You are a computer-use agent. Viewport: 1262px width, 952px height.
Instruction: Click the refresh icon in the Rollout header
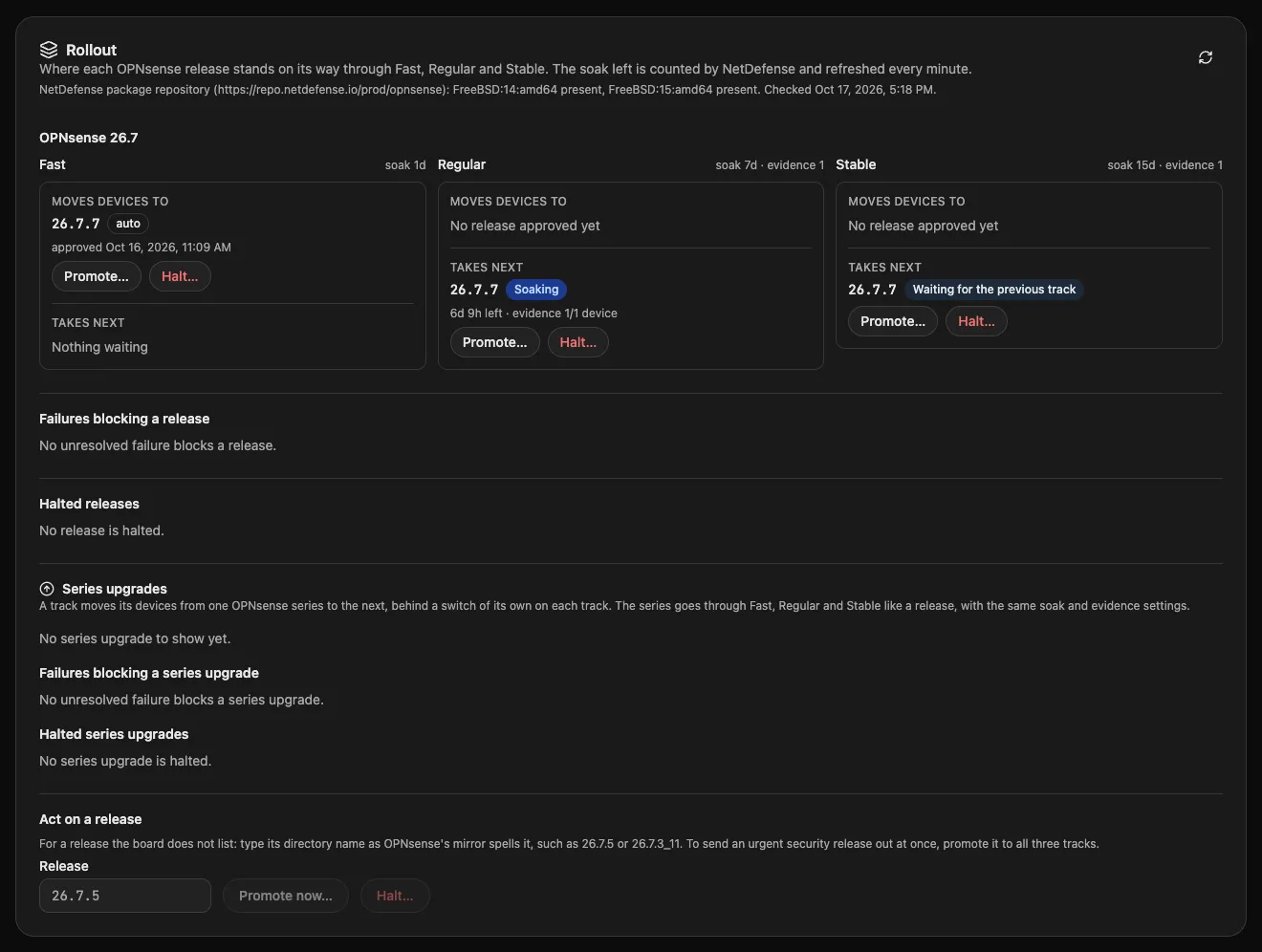1206,57
